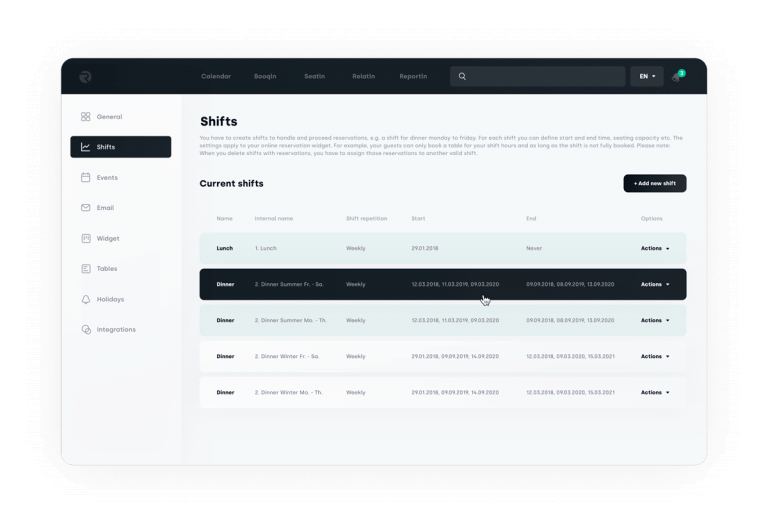Open the notifications bell with green badge
This screenshot has width=768, height=529.
[x=677, y=76]
